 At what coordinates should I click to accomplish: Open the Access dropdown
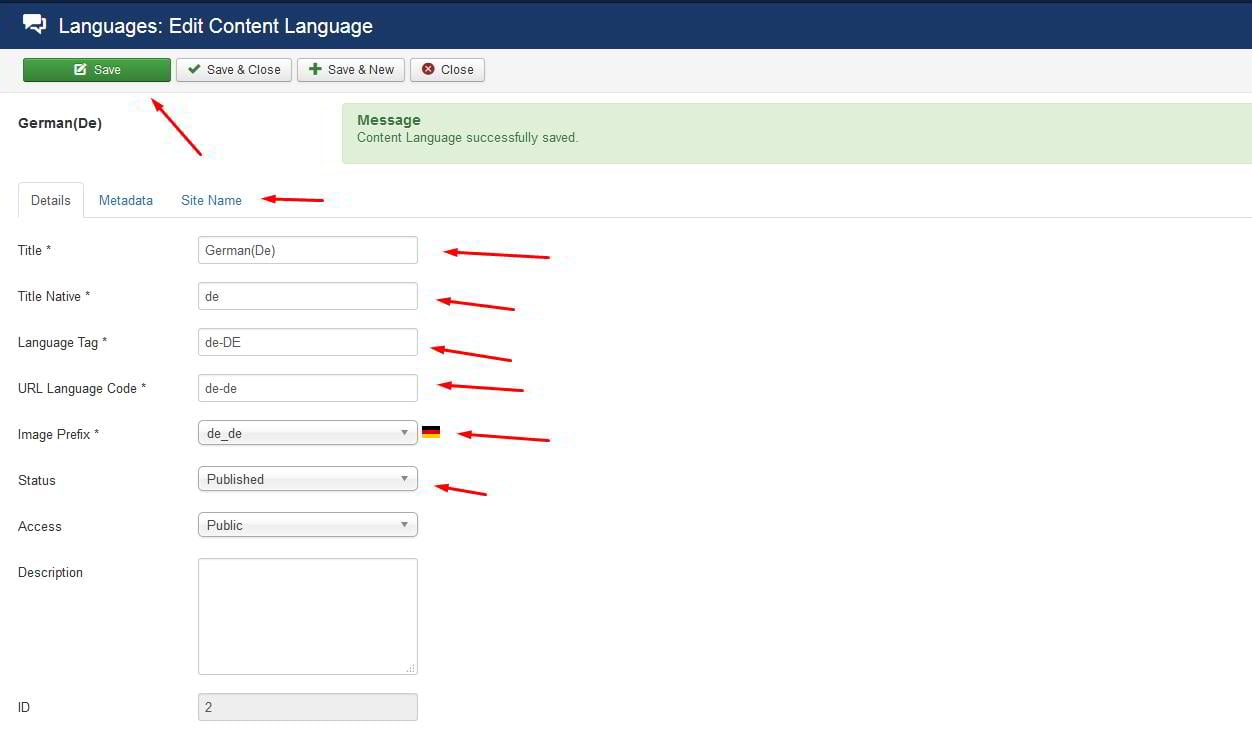point(307,526)
